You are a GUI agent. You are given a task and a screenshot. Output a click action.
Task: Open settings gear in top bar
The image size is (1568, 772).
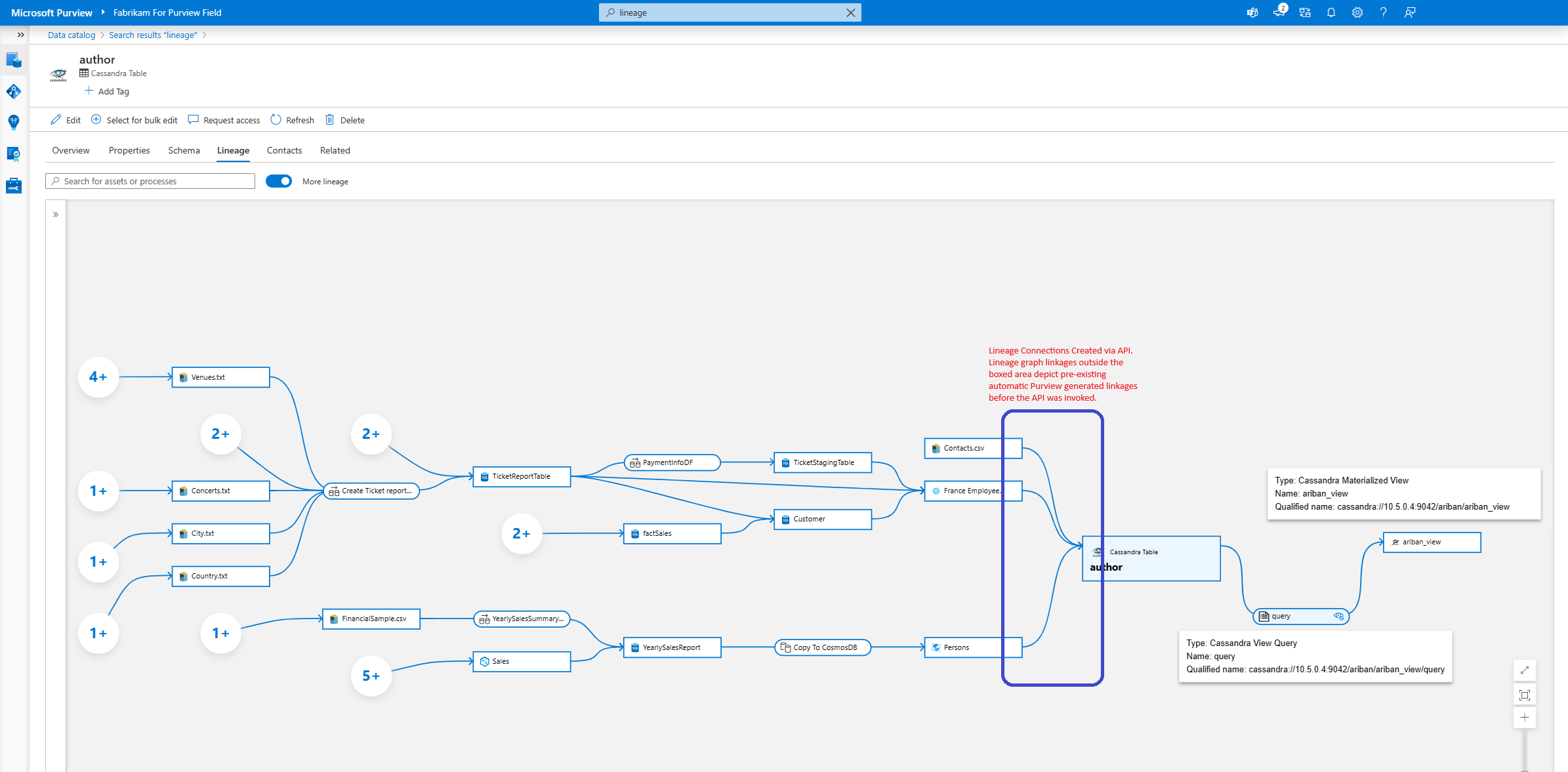1357,12
